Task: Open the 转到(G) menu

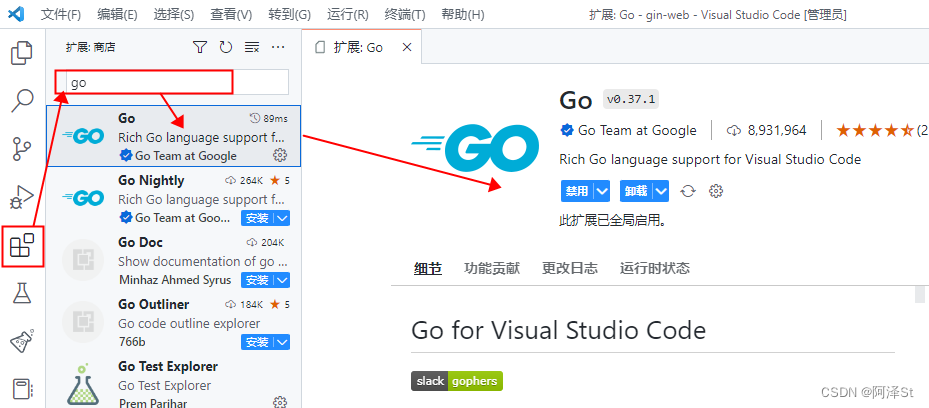Action: [289, 15]
